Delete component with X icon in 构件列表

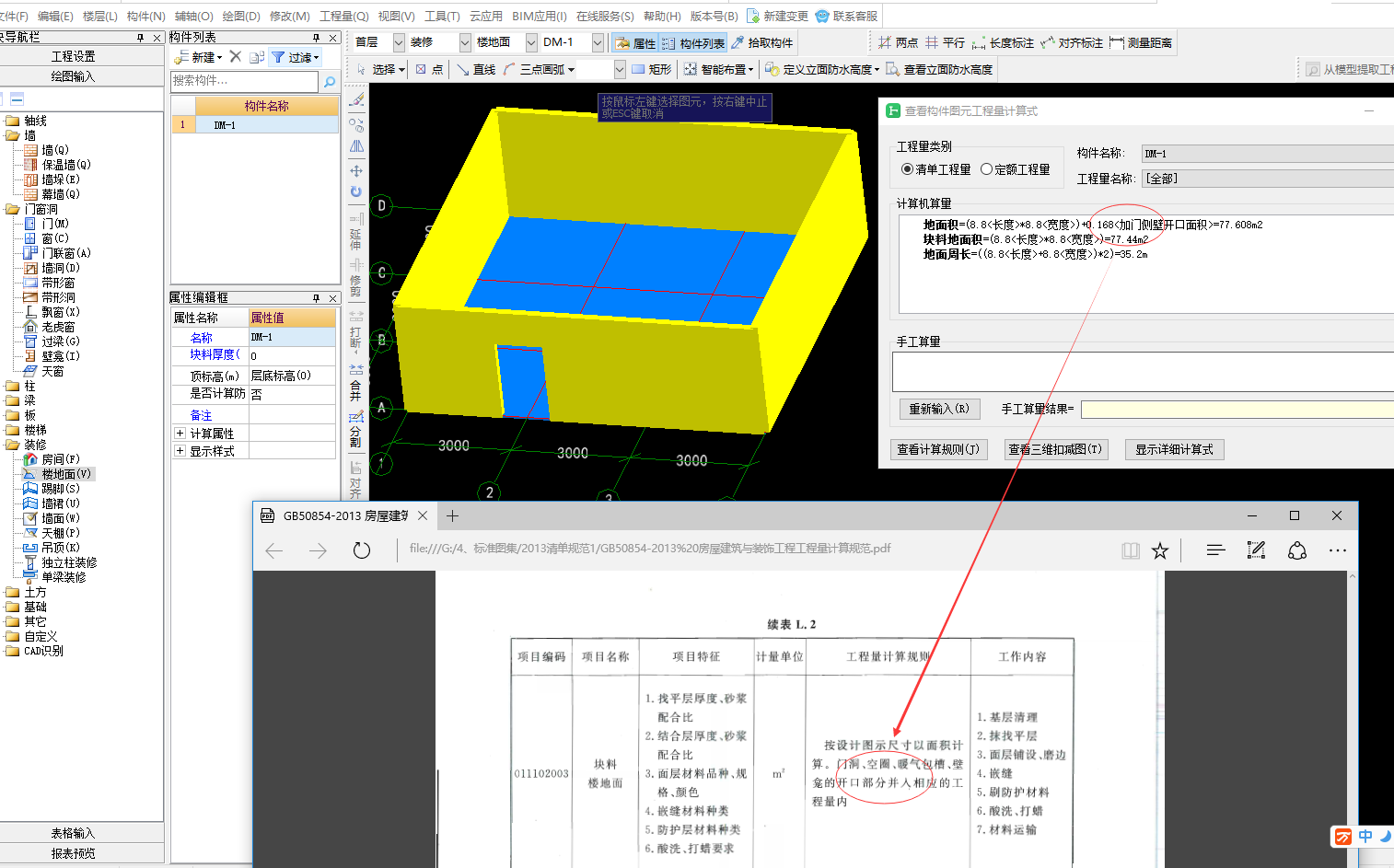coord(235,57)
